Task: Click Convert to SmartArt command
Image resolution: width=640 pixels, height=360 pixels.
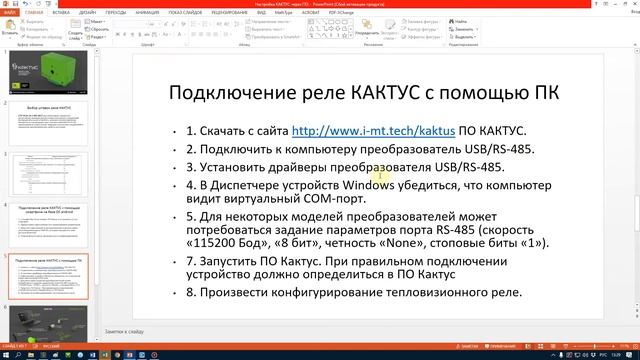Action: [274, 37]
